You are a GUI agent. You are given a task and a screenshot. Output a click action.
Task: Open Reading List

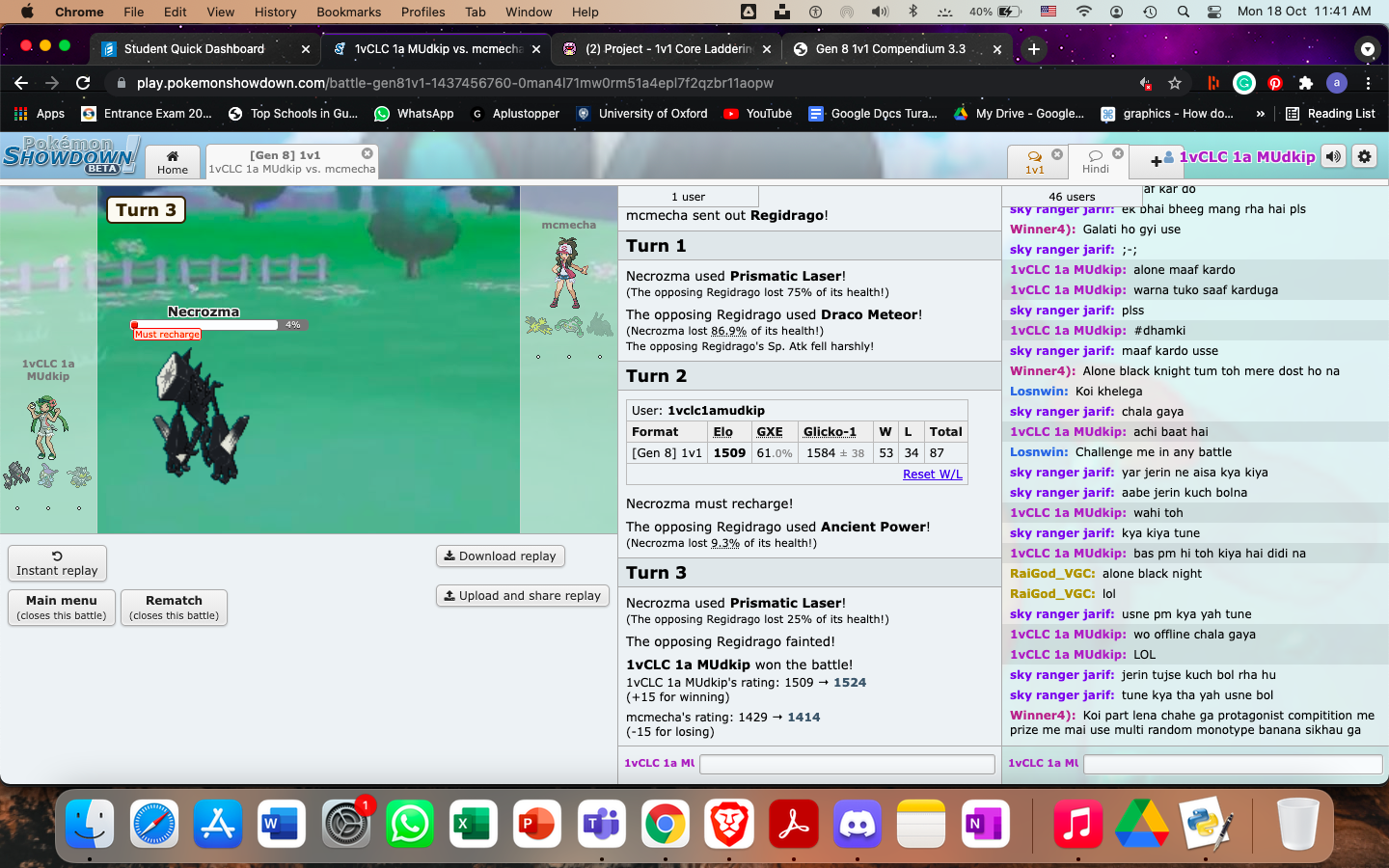tap(1330, 114)
